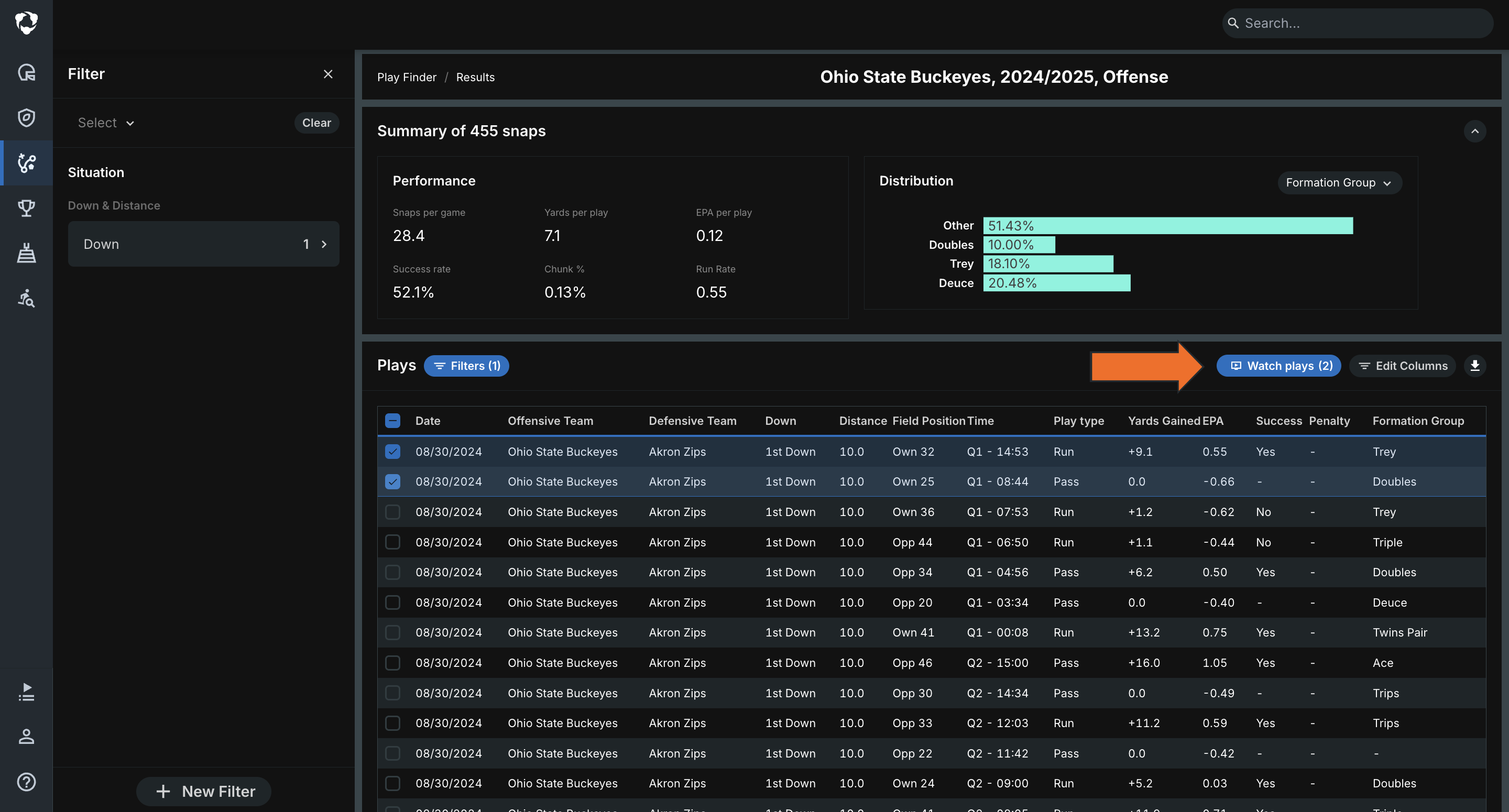The height and width of the screenshot is (812, 1509).
Task: Open the trophy icon sidebar section
Action: coord(26,207)
